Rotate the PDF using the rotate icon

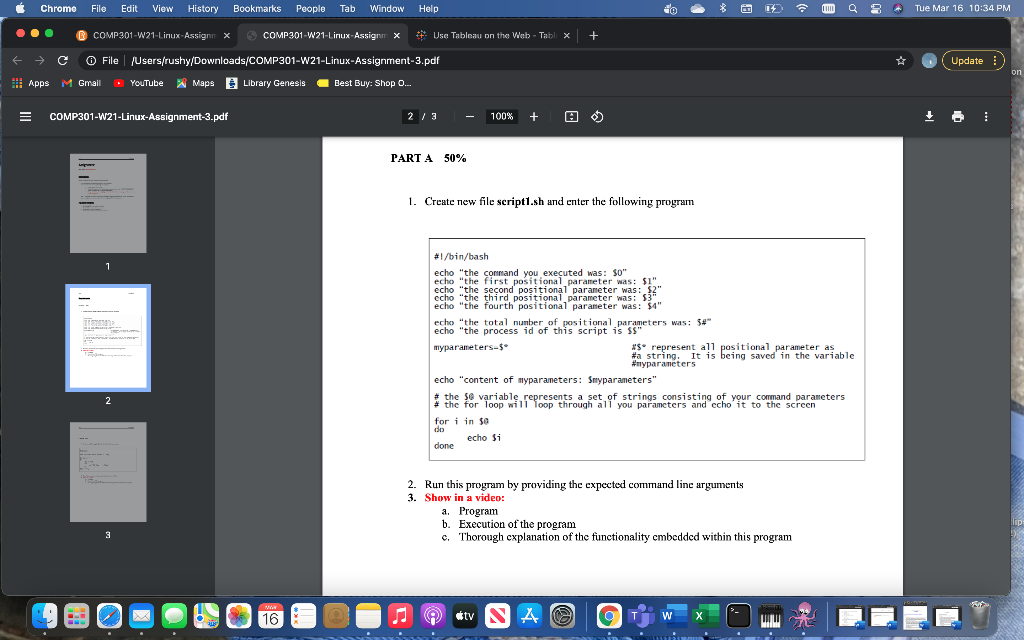pyautogui.click(x=597, y=117)
